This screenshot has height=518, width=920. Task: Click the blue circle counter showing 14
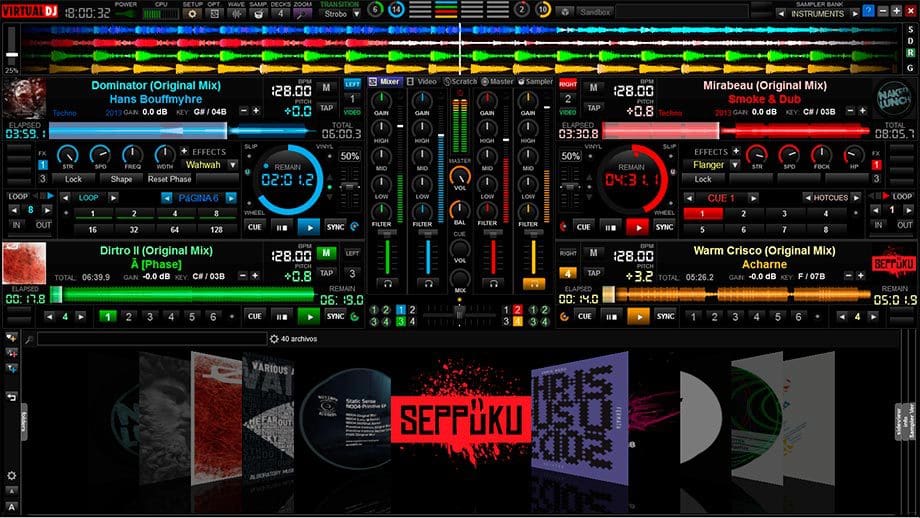[x=397, y=9]
